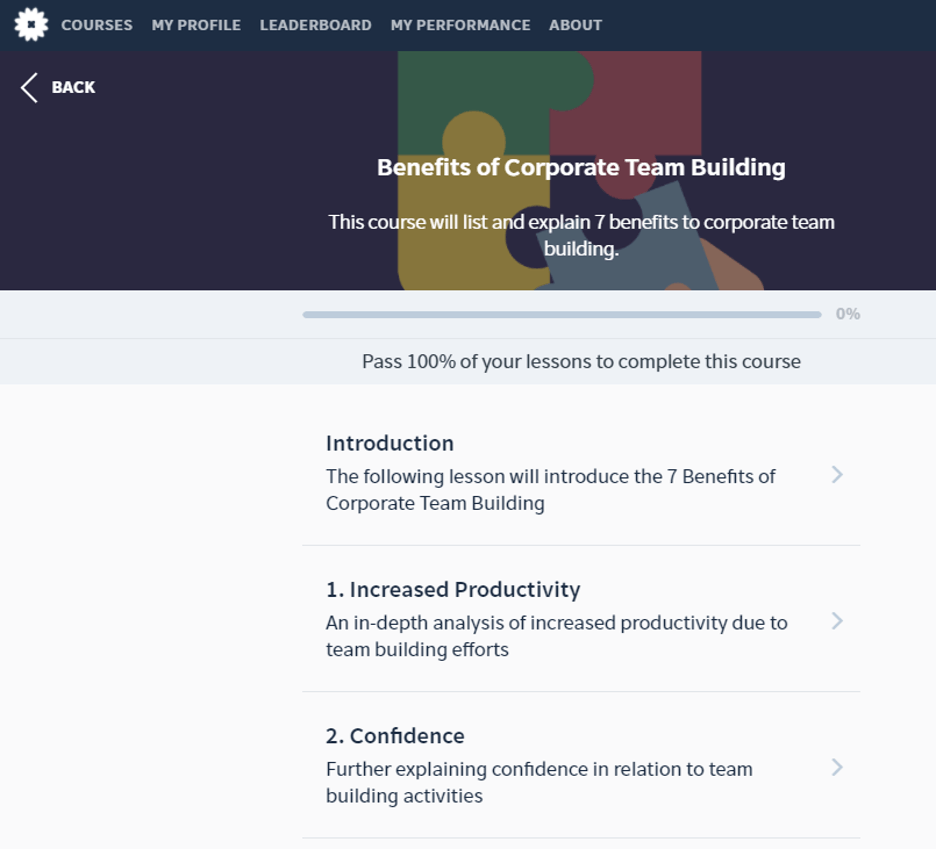Viewport: 936px width, 850px height.
Task: Click the gear logo in navigation bar
Action: pos(30,24)
